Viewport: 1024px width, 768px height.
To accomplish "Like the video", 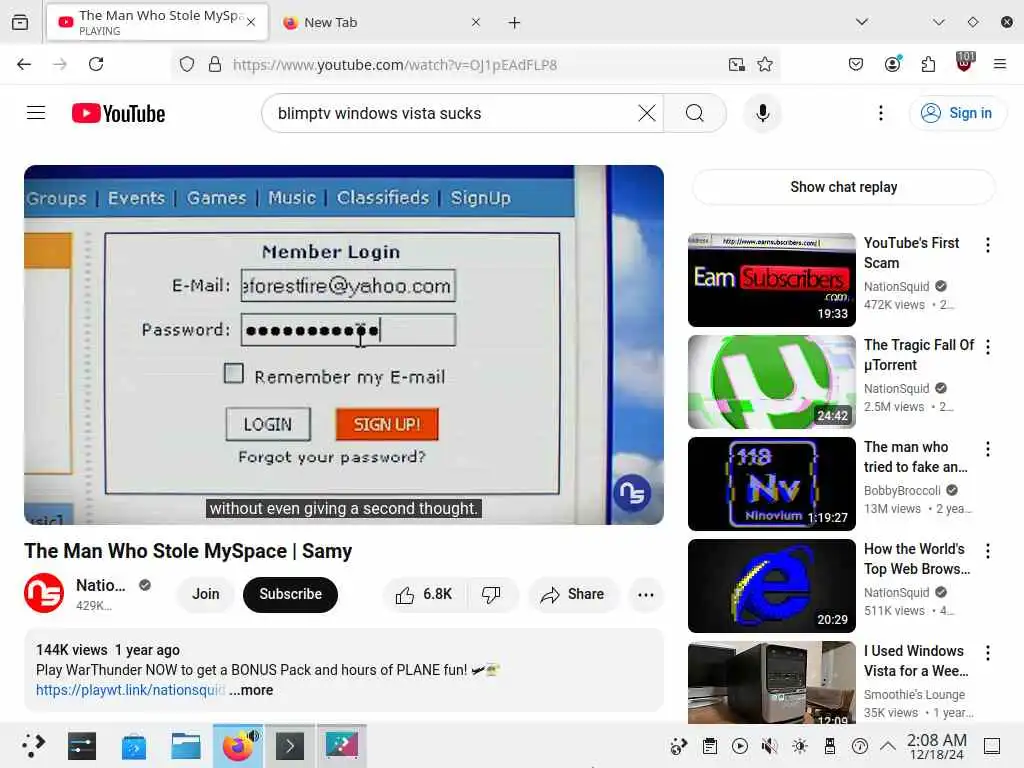I will point(424,594).
